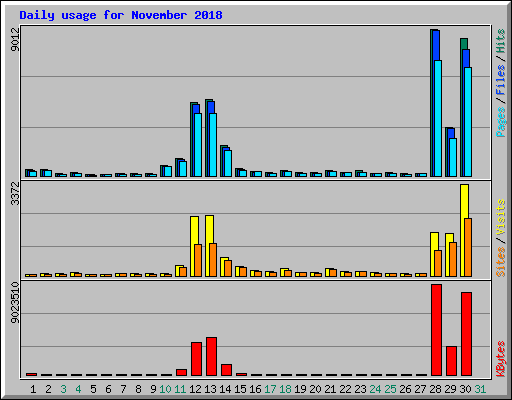Select green day label 10

(165, 389)
